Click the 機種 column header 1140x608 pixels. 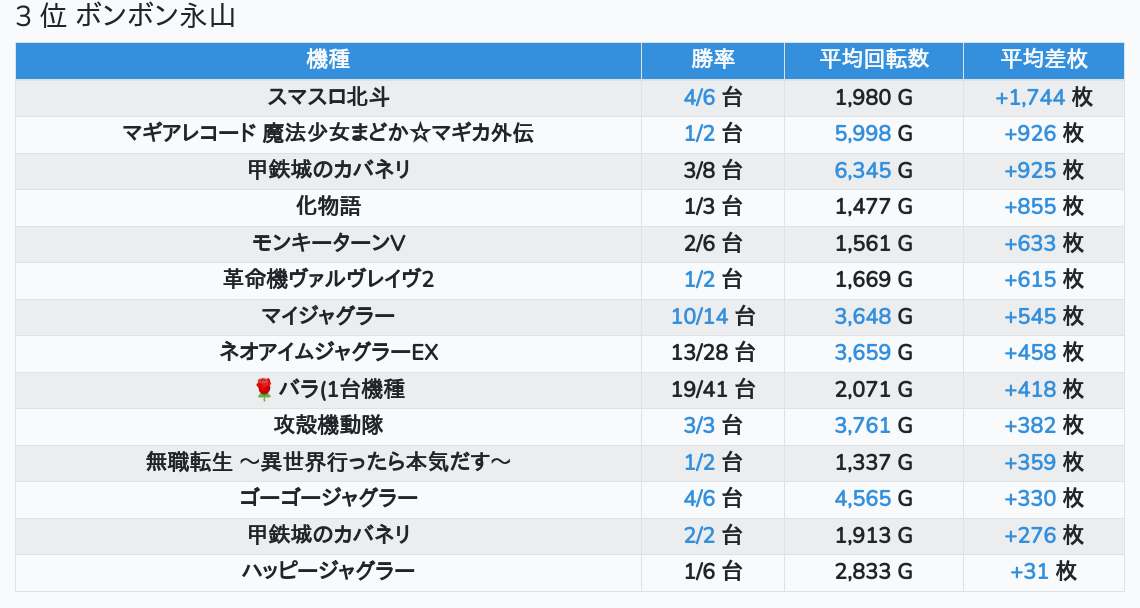(328, 59)
